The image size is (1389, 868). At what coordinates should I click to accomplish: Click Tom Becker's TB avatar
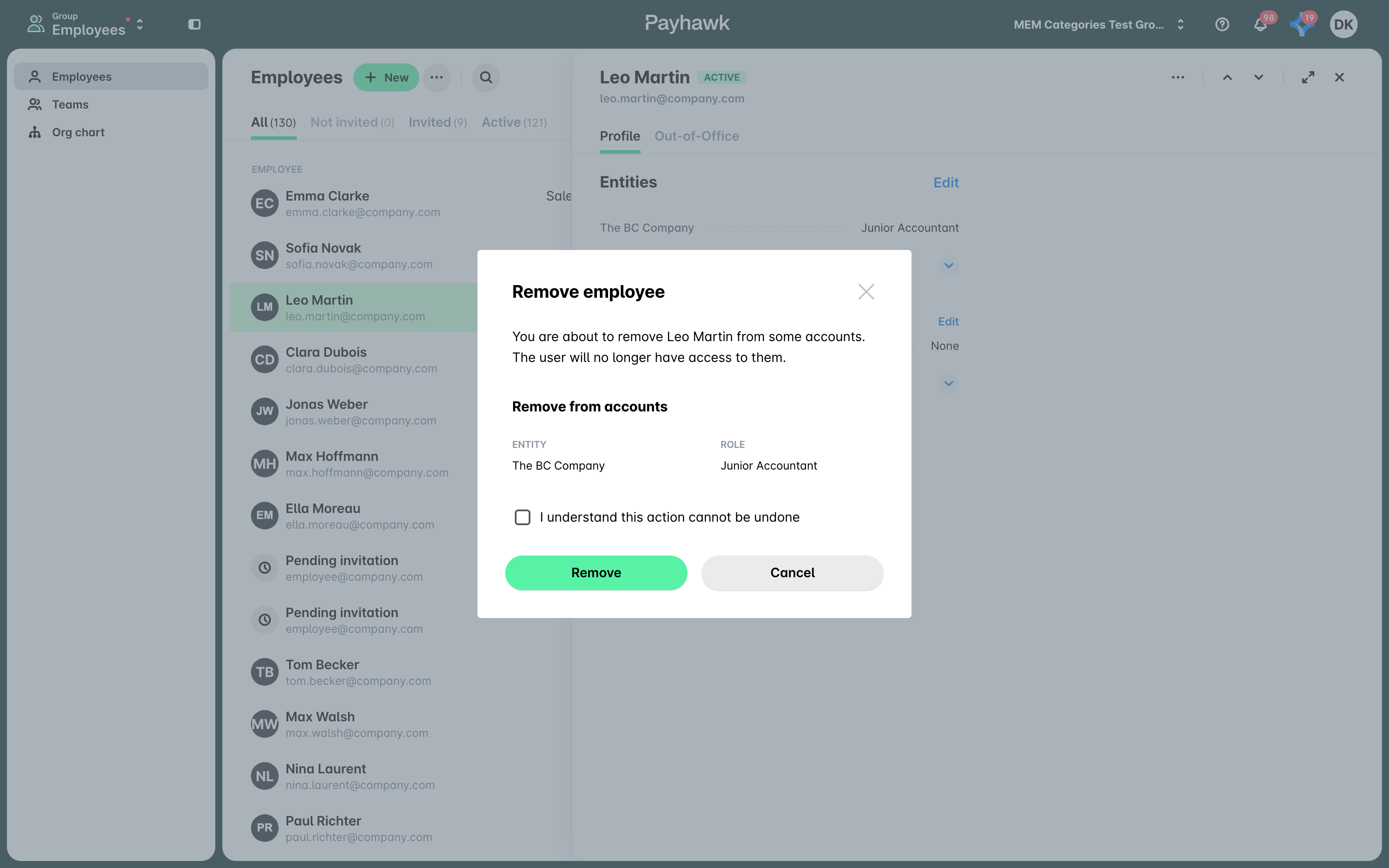click(265, 672)
